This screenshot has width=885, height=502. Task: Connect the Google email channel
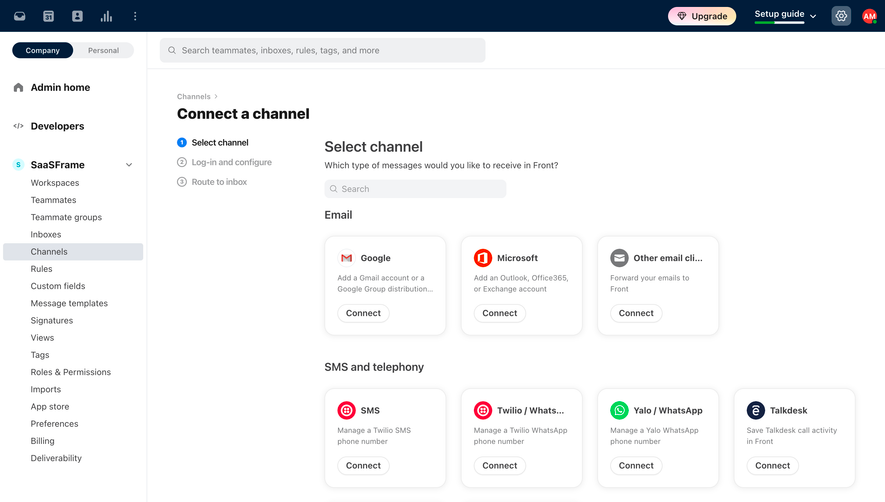[x=363, y=313]
